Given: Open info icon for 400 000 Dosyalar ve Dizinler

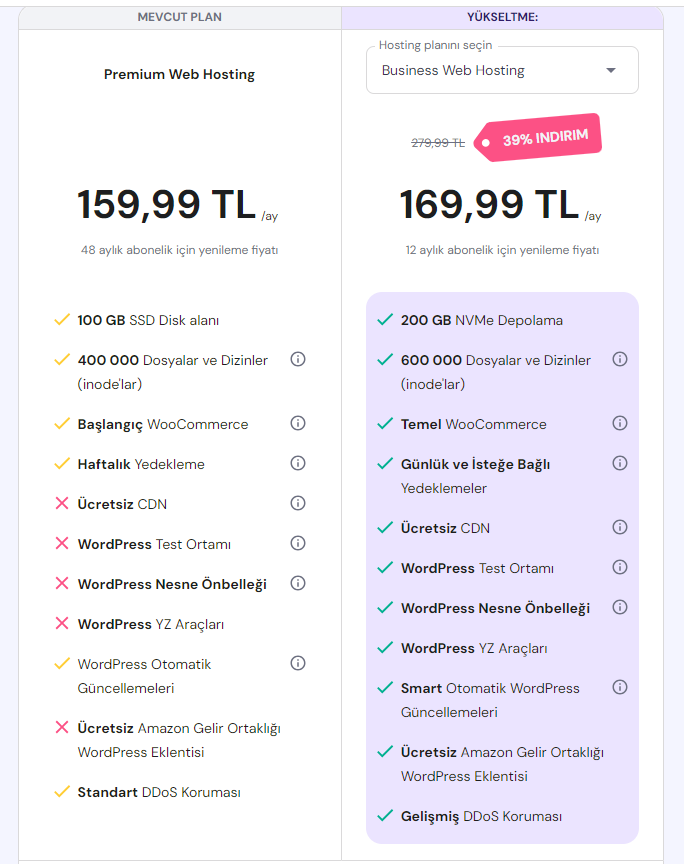Looking at the screenshot, I should (x=298, y=359).
